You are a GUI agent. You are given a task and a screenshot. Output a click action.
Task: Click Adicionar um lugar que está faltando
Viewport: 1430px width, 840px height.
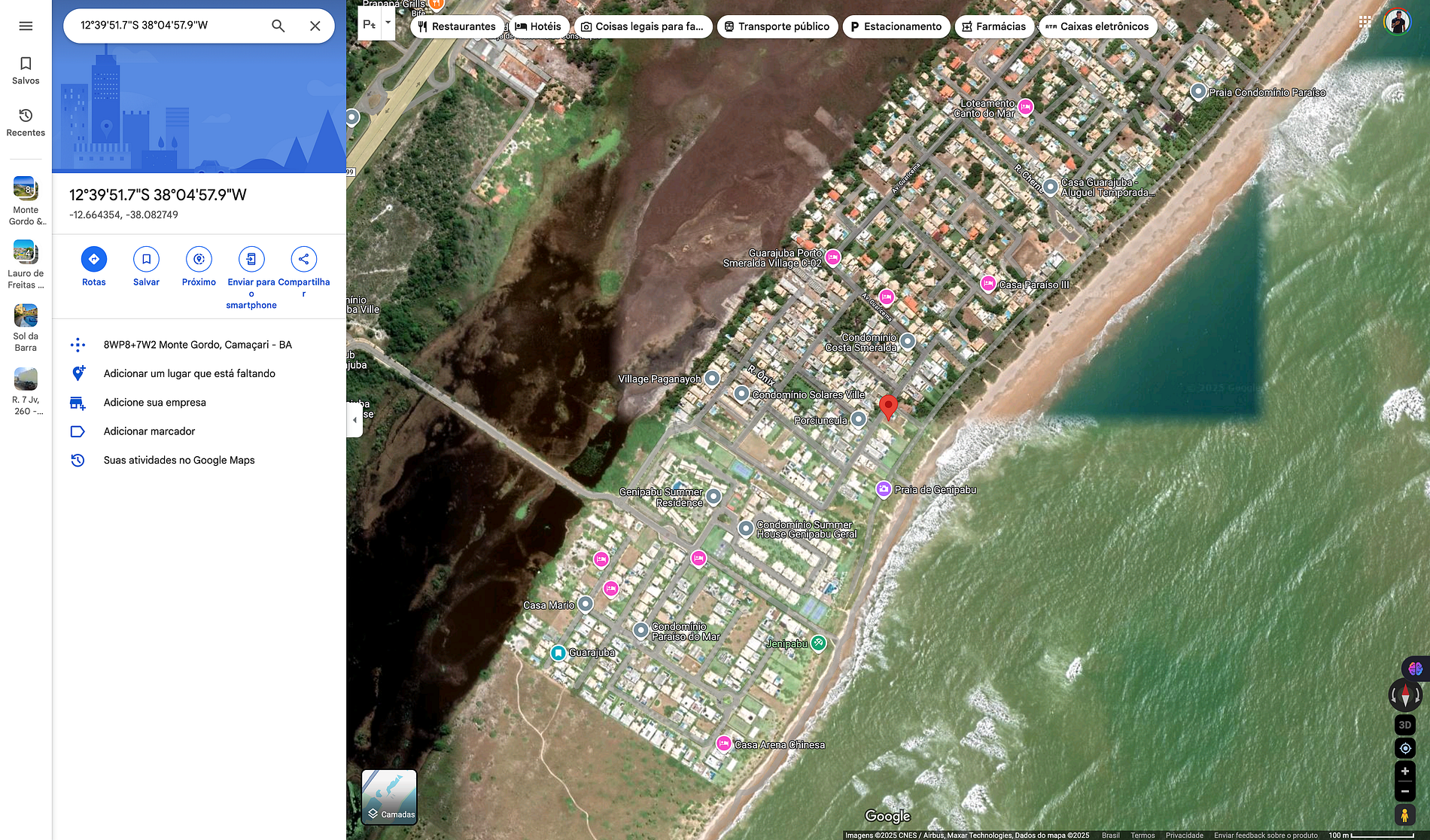[190, 373]
